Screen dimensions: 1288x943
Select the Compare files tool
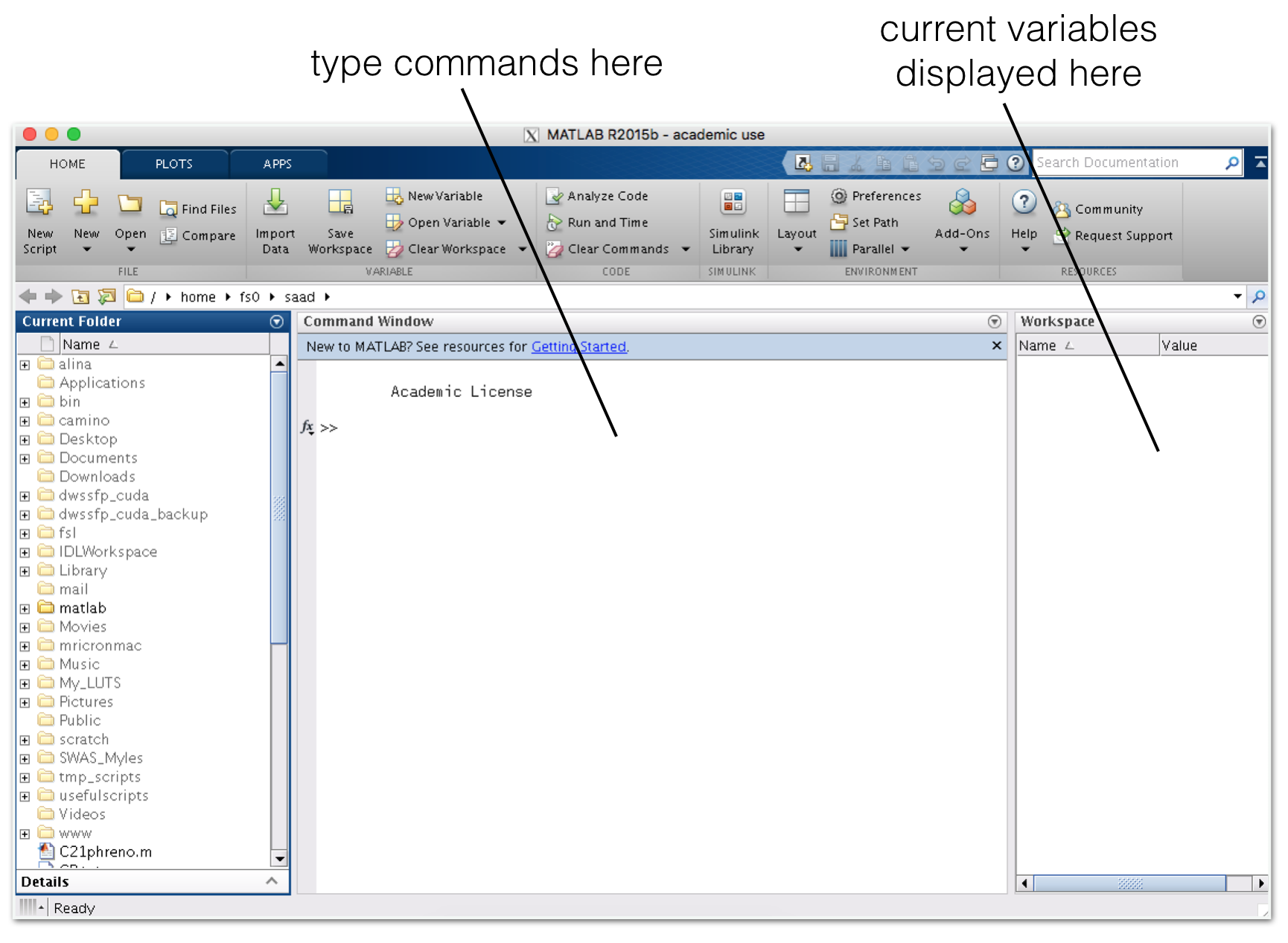199,235
